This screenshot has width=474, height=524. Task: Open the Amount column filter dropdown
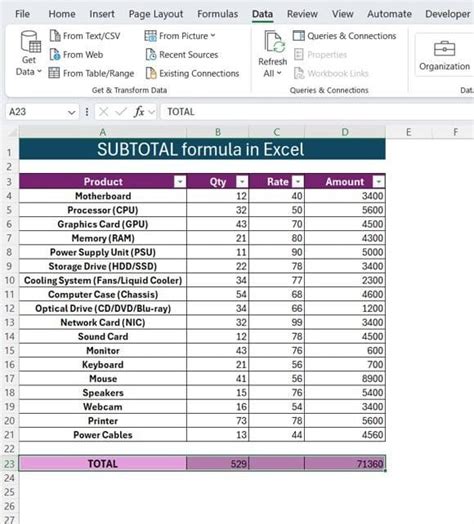[378, 182]
